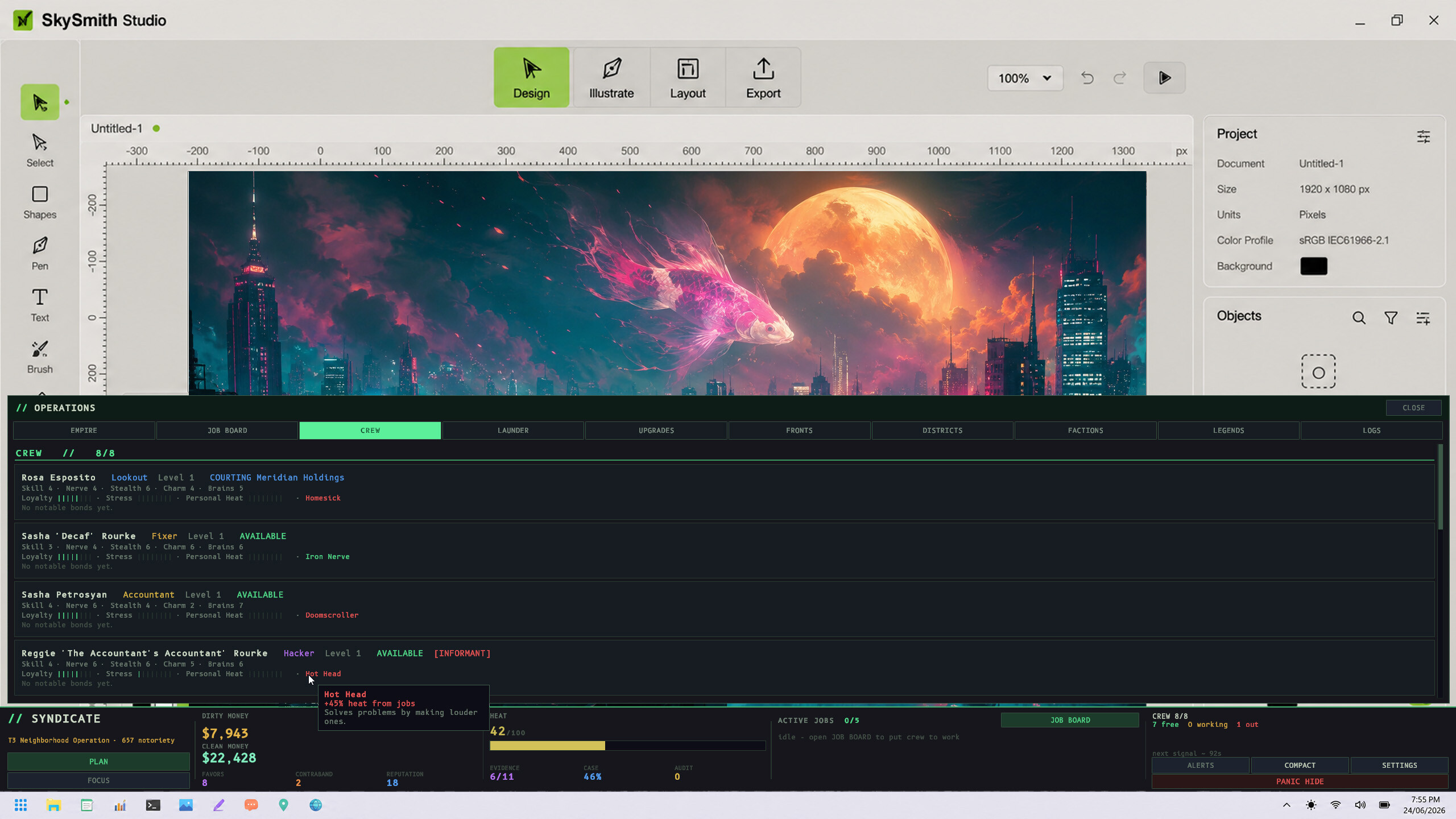The image size is (1456, 819).
Task: Select crew member Rosa Esposito
Action: coord(724,492)
